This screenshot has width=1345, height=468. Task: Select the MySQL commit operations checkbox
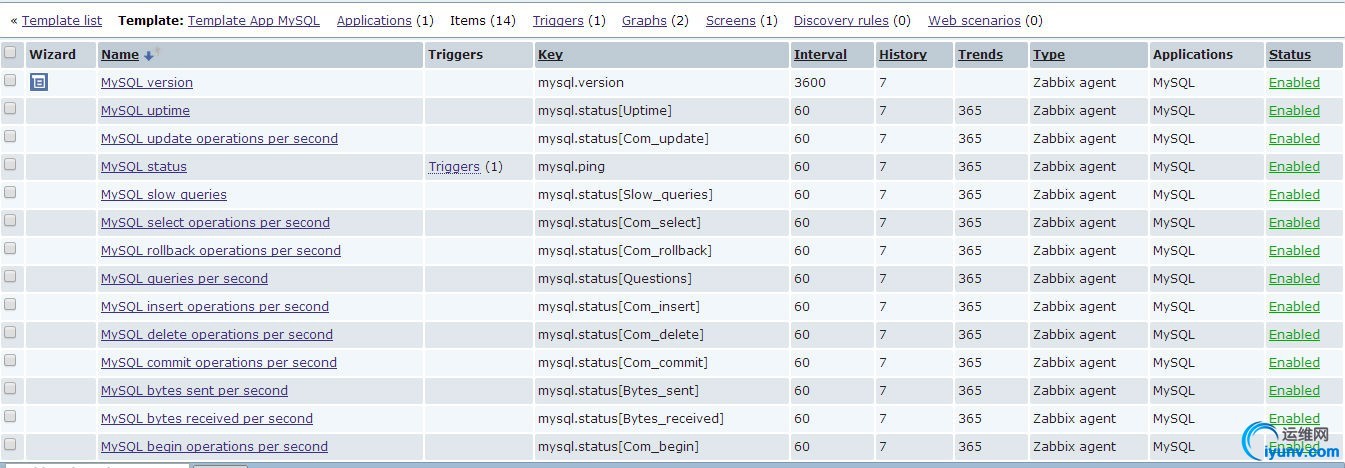pyautogui.click(x=10, y=360)
